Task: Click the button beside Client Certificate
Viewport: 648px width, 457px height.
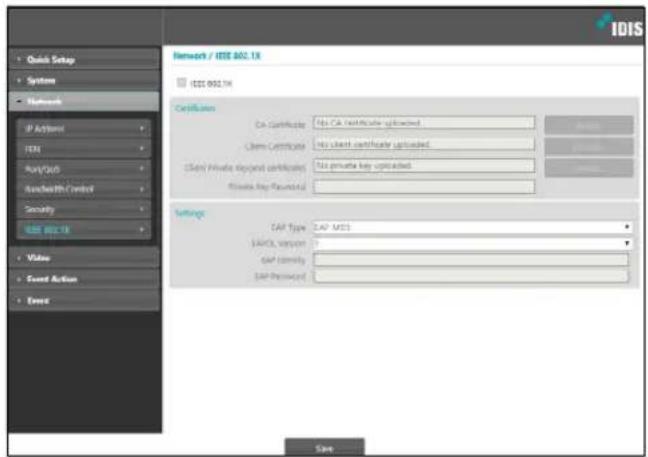Action: [588, 147]
